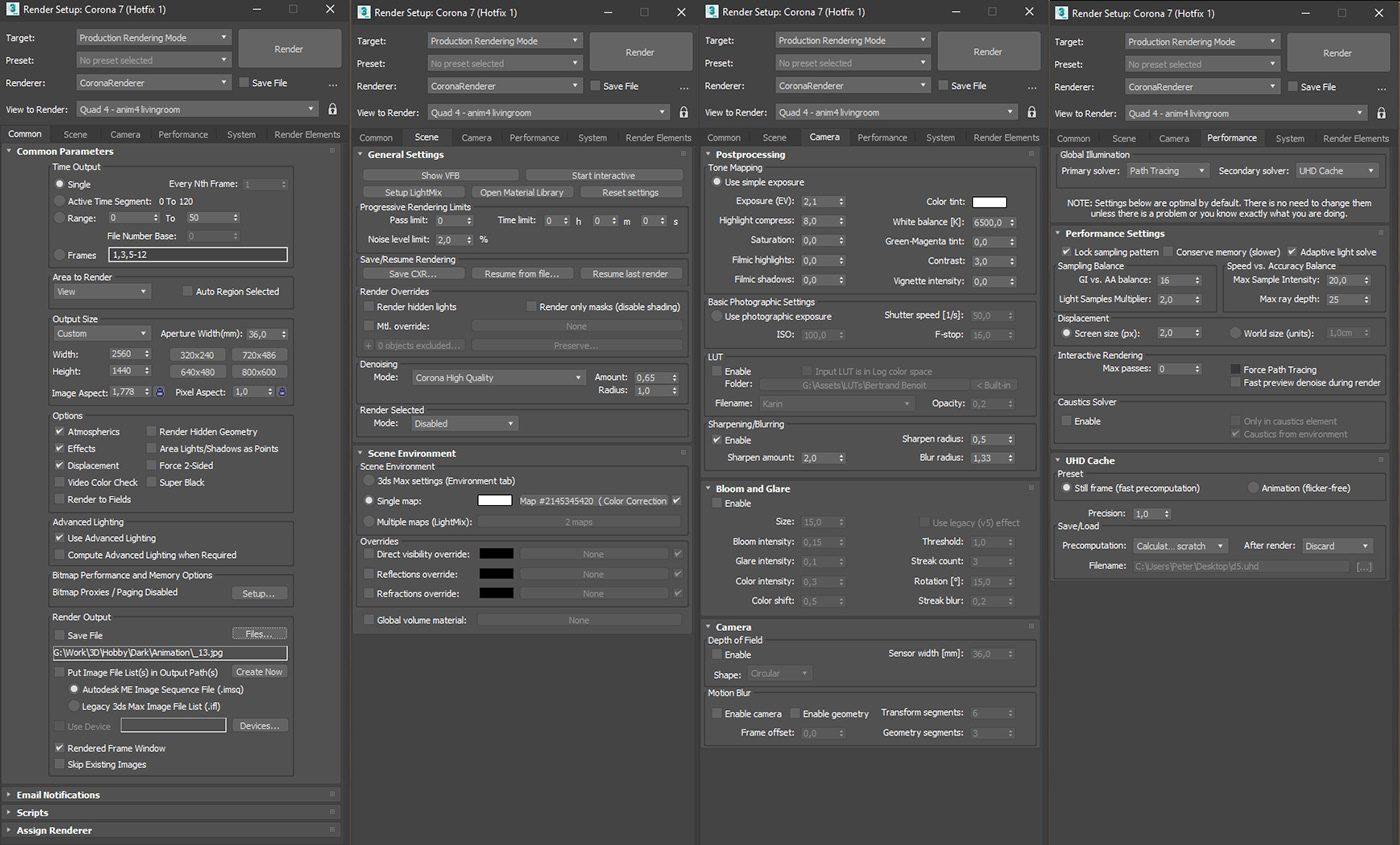Click View to Render lock icon in Camera-tab window

pos(1032,112)
